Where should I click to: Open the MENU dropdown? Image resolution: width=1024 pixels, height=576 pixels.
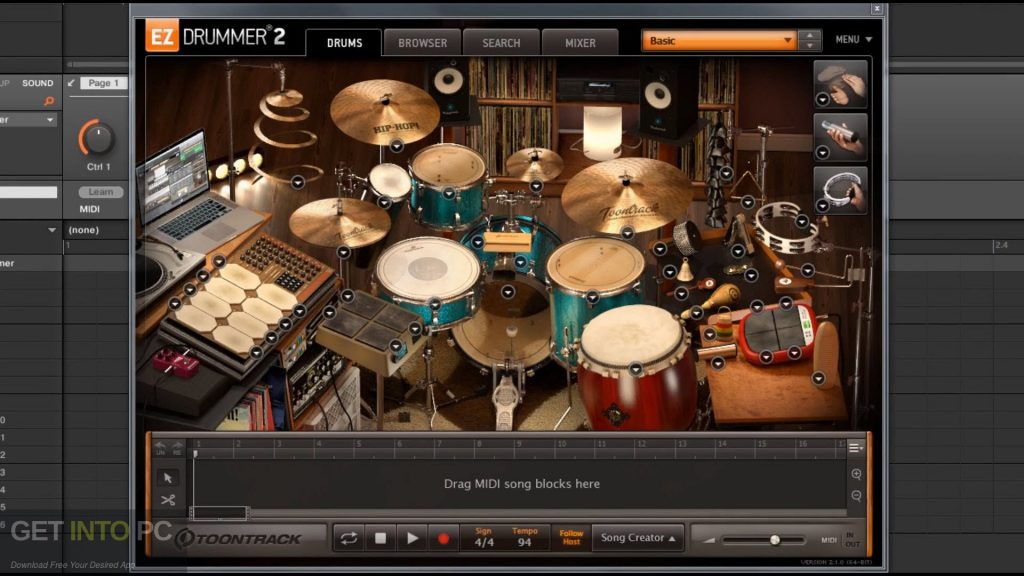(x=854, y=39)
